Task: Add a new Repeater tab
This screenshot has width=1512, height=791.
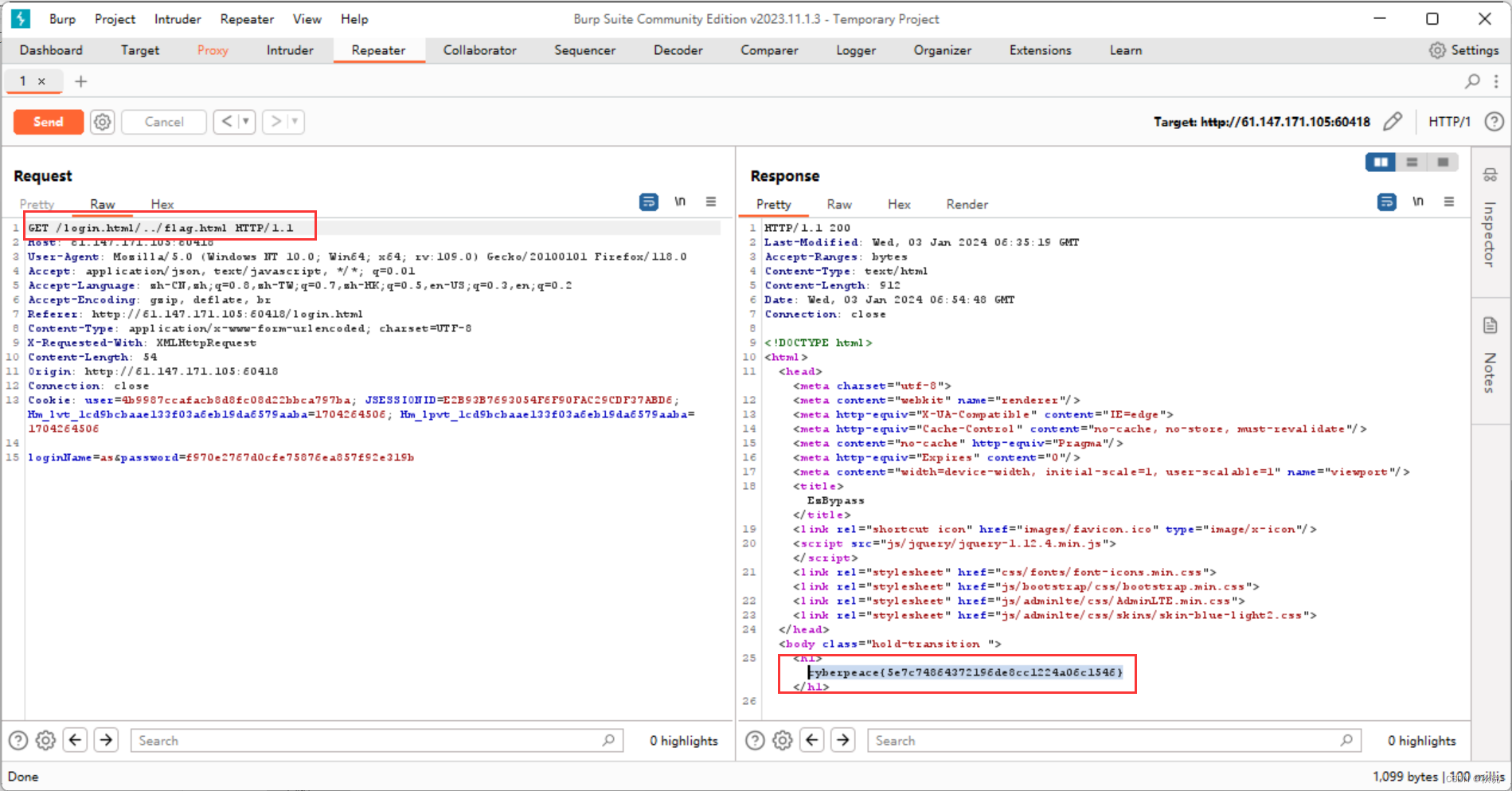Action: coord(80,81)
